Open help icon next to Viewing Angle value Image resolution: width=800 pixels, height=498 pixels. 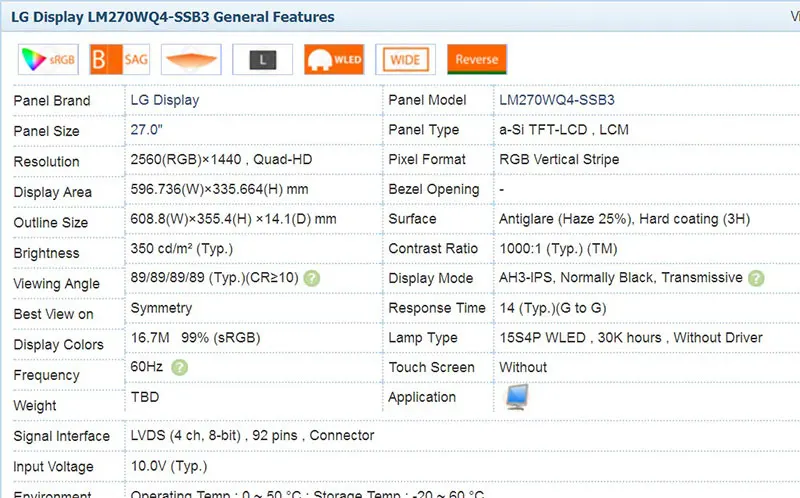pyautogui.click(x=312, y=279)
